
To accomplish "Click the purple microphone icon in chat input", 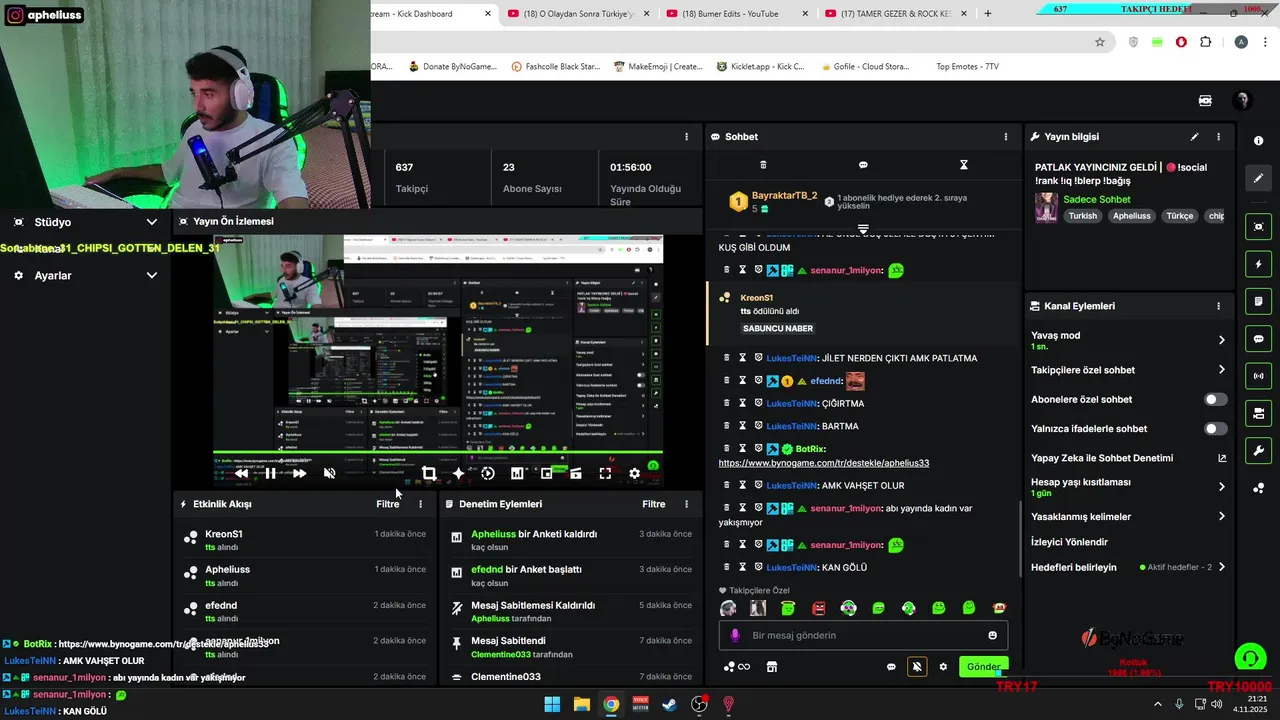I will point(735,635).
